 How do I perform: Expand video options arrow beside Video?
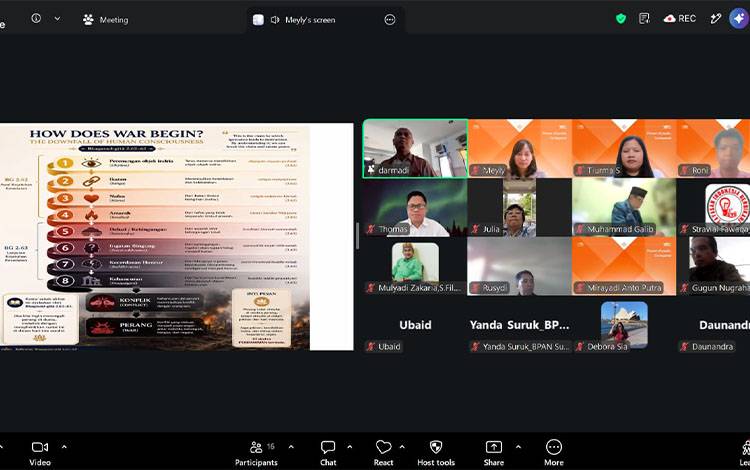point(64,447)
